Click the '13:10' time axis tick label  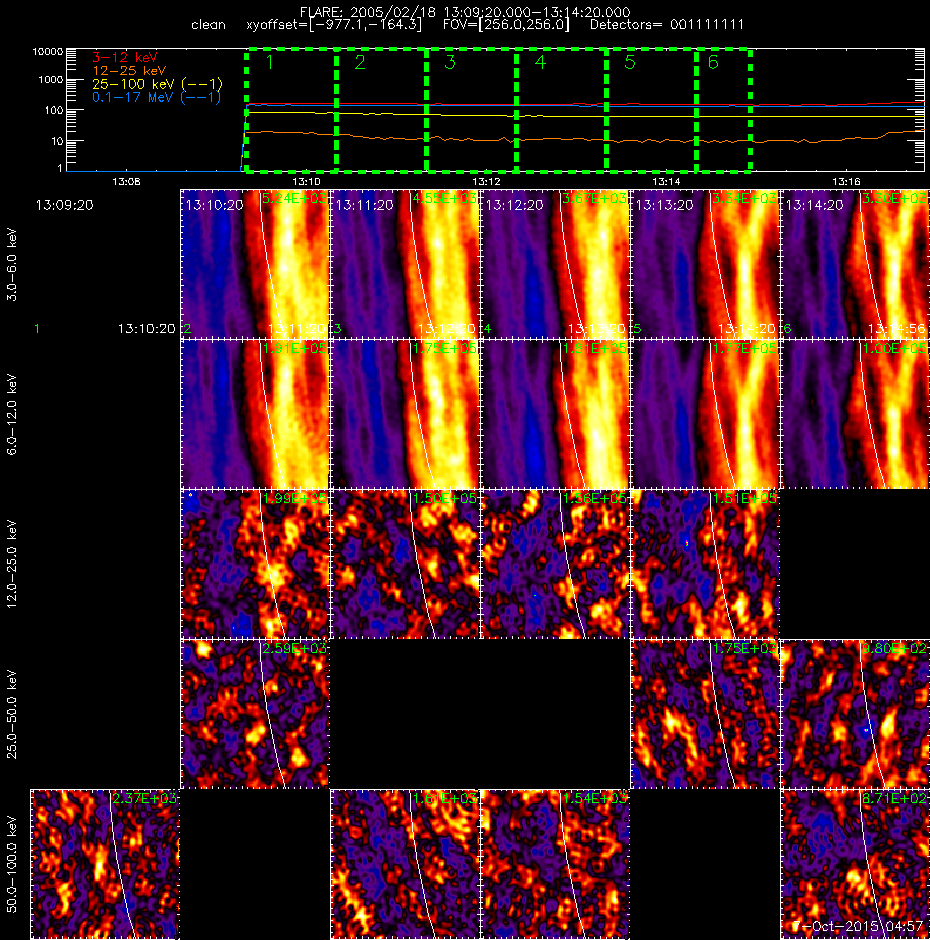[x=306, y=181]
